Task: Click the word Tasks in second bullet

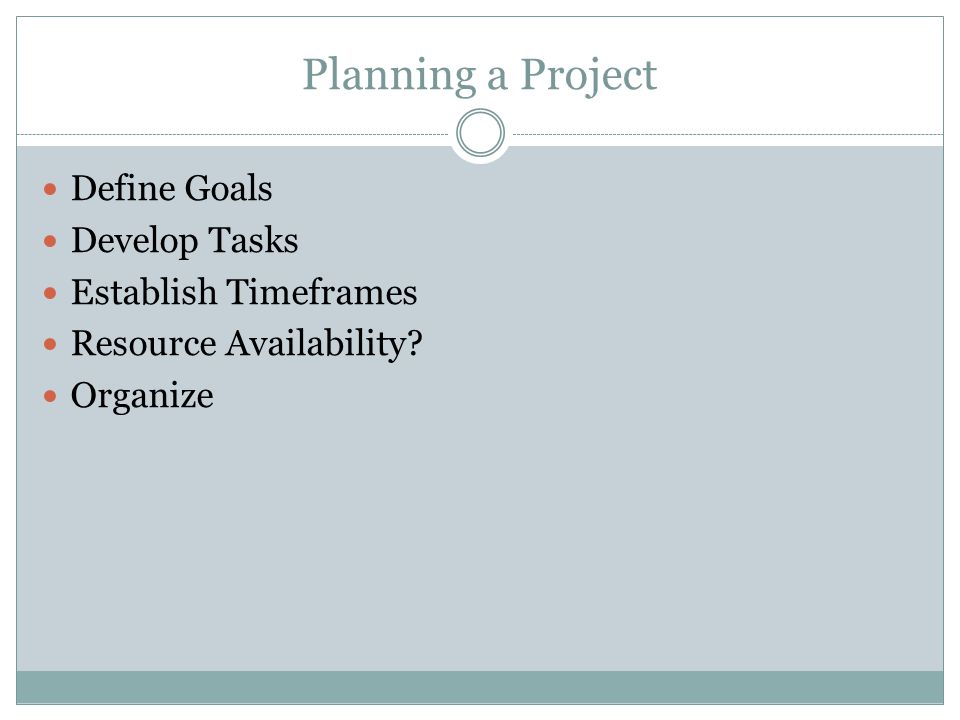Action: tap(253, 240)
